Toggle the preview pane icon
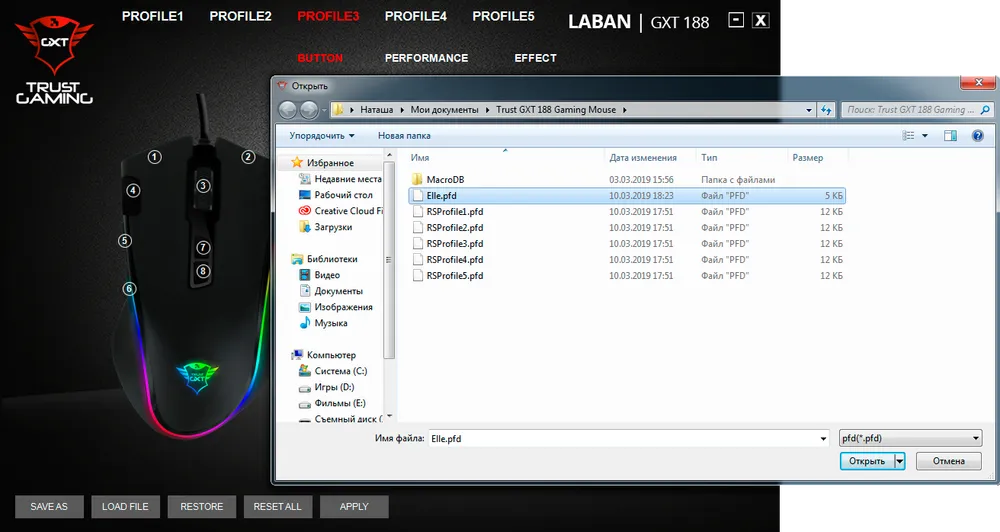This screenshot has width=1000, height=532. (950, 135)
